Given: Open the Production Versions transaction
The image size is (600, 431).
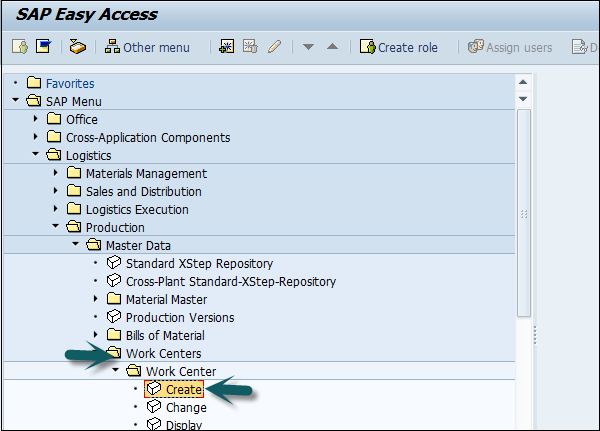Looking at the screenshot, I should coord(180,317).
